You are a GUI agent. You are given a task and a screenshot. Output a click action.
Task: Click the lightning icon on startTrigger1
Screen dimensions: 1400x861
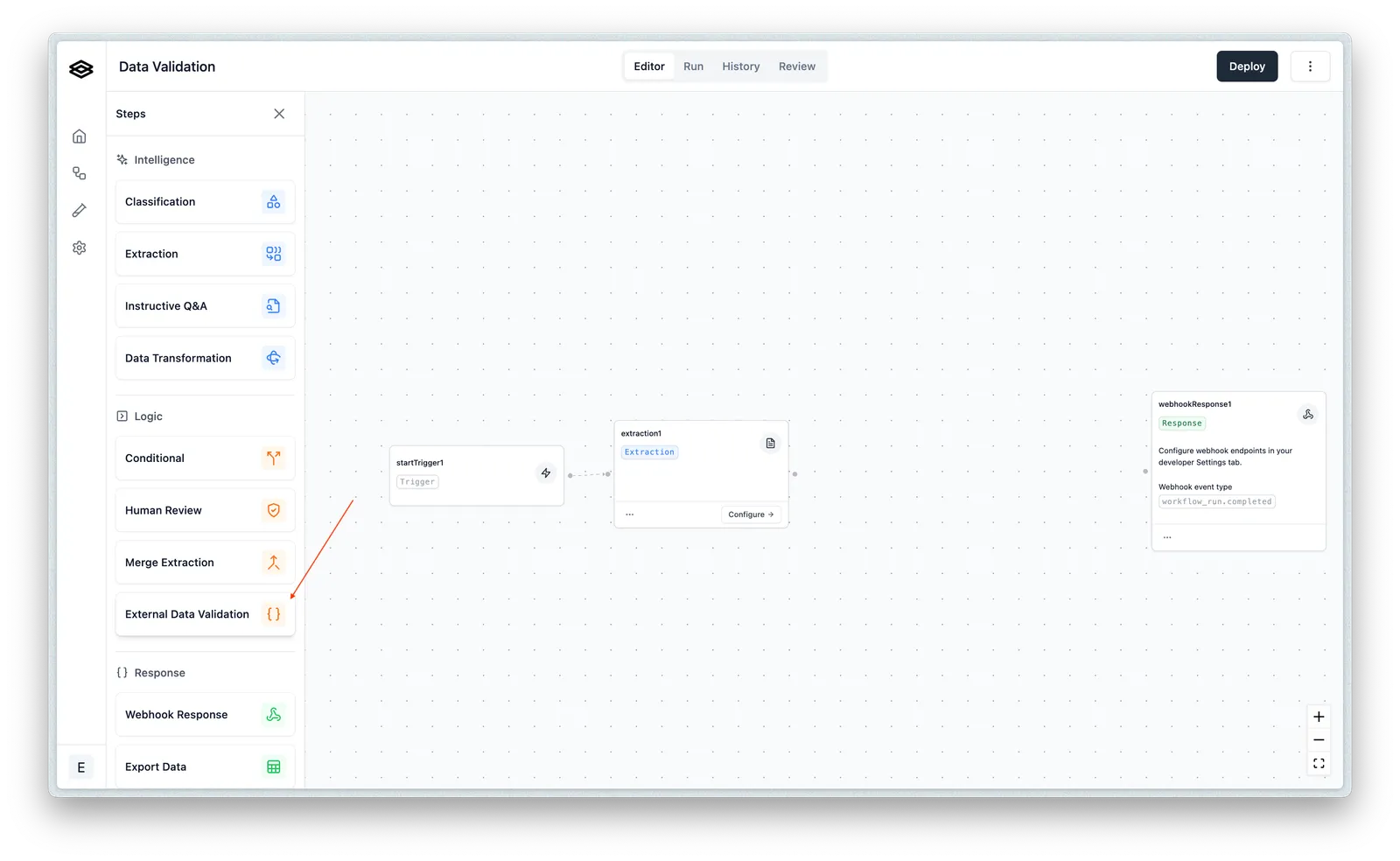coord(546,473)
